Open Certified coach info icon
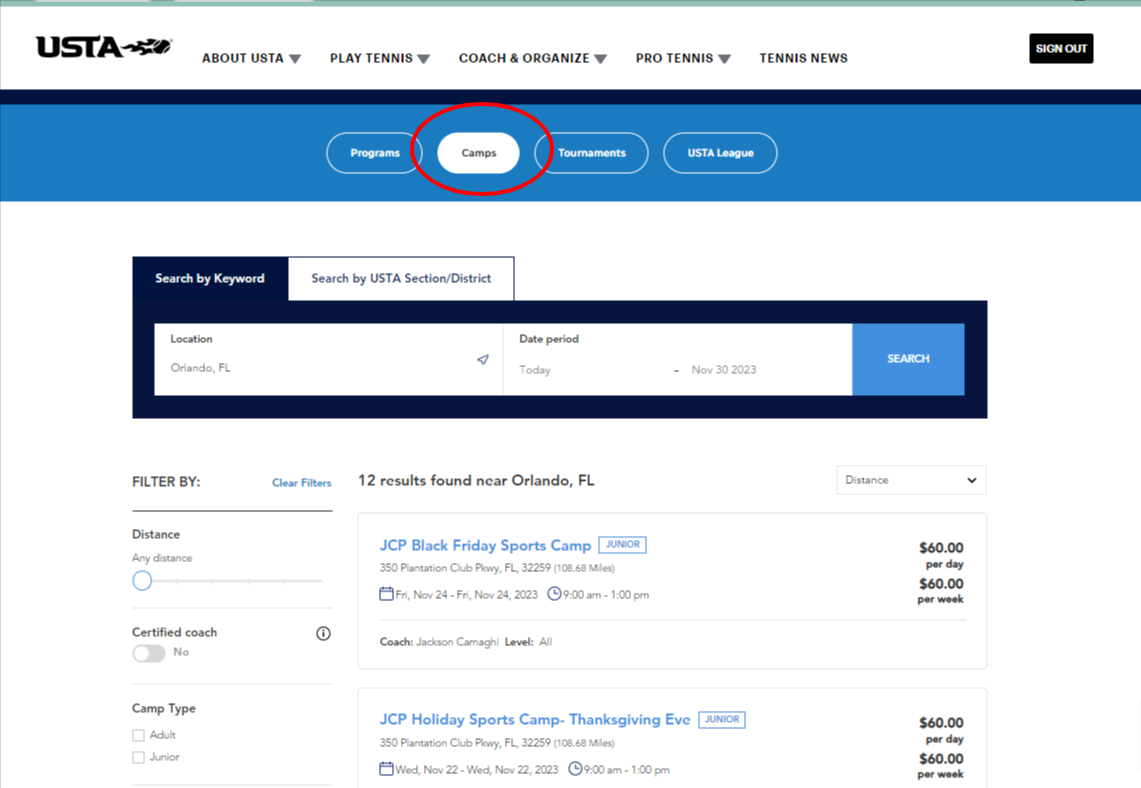Screen dimensions: 1141x788 coord(323,633)
